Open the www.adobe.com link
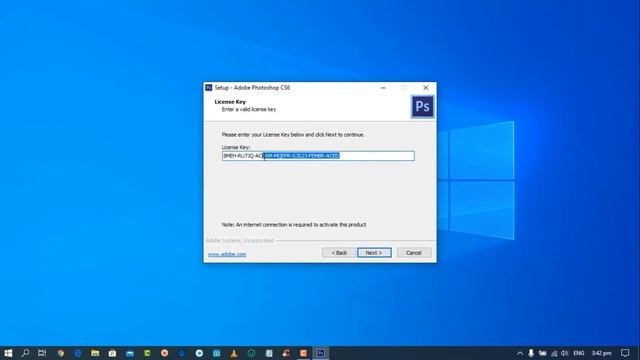This screenshot has height=360, width=640. 227,254
